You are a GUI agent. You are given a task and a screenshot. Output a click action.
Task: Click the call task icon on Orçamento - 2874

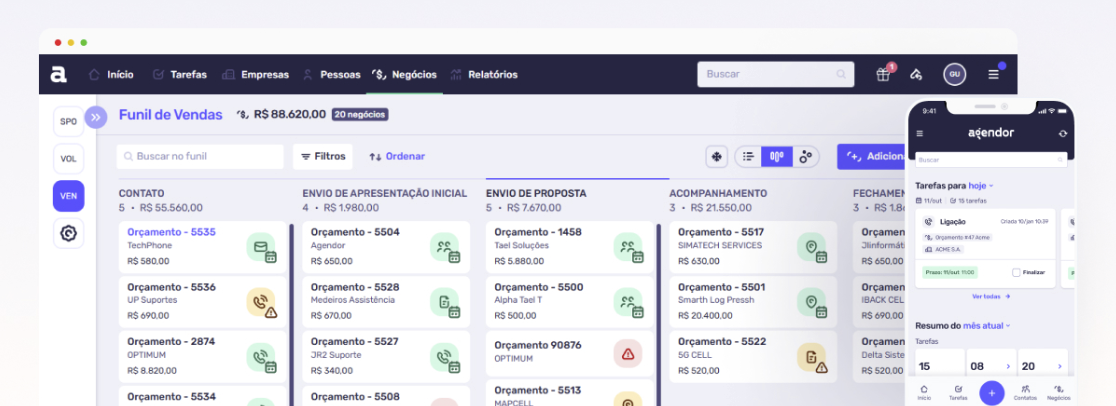point(262,358)
